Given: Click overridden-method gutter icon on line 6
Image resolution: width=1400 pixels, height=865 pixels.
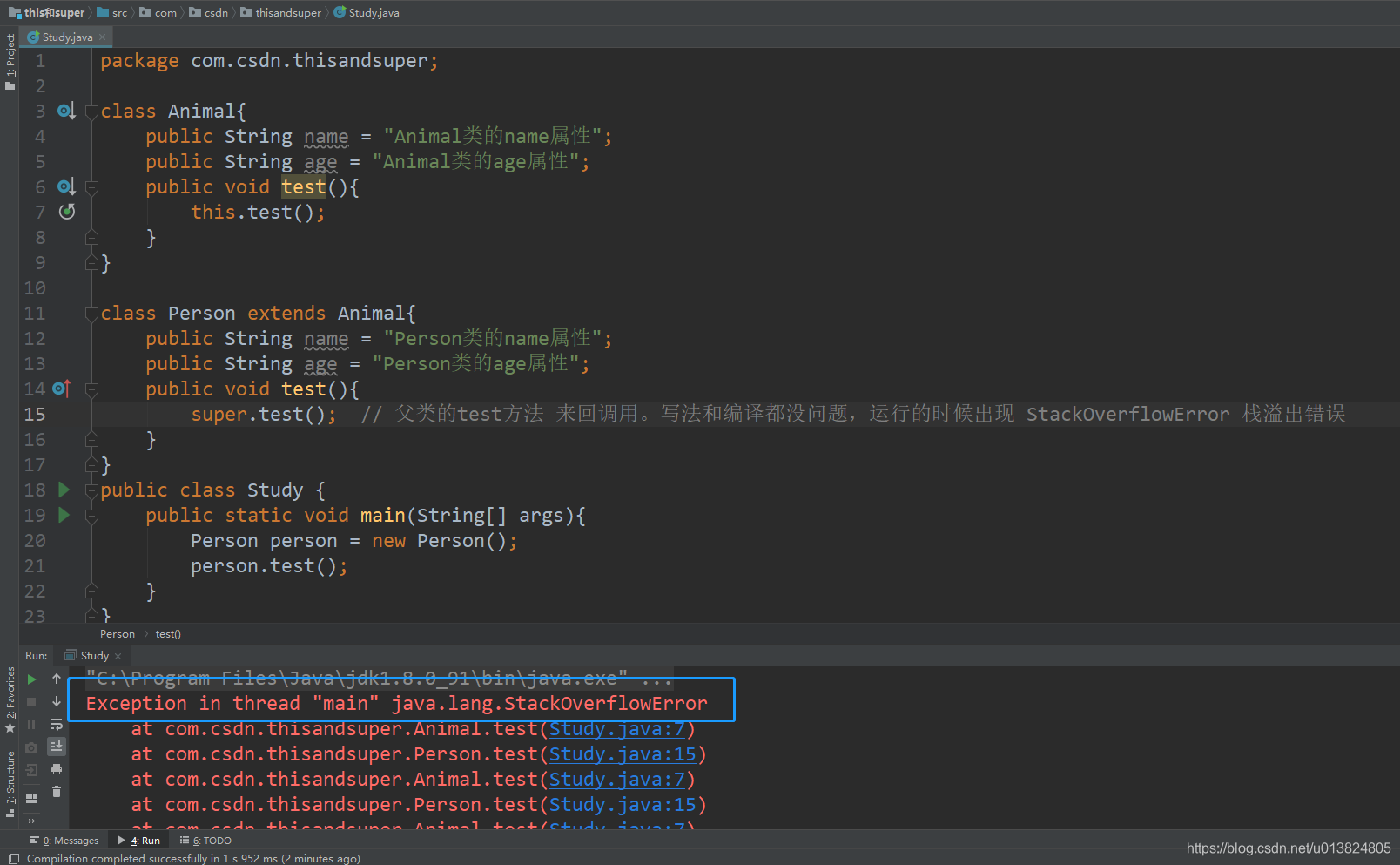Looking at the screenshot, I should click(66, 187).
